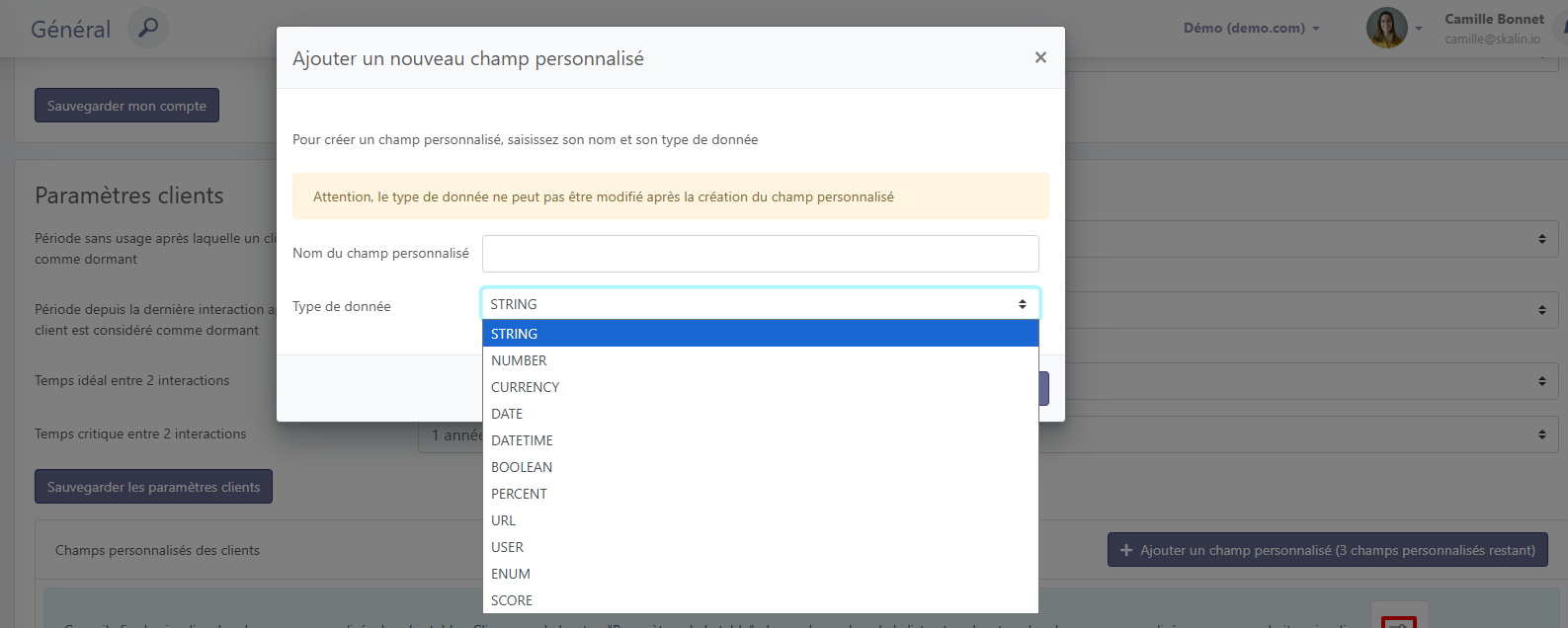This screenshot has width=1568, height=628.
Task: Pick DATE from the data type list
Action: (760, 414)
